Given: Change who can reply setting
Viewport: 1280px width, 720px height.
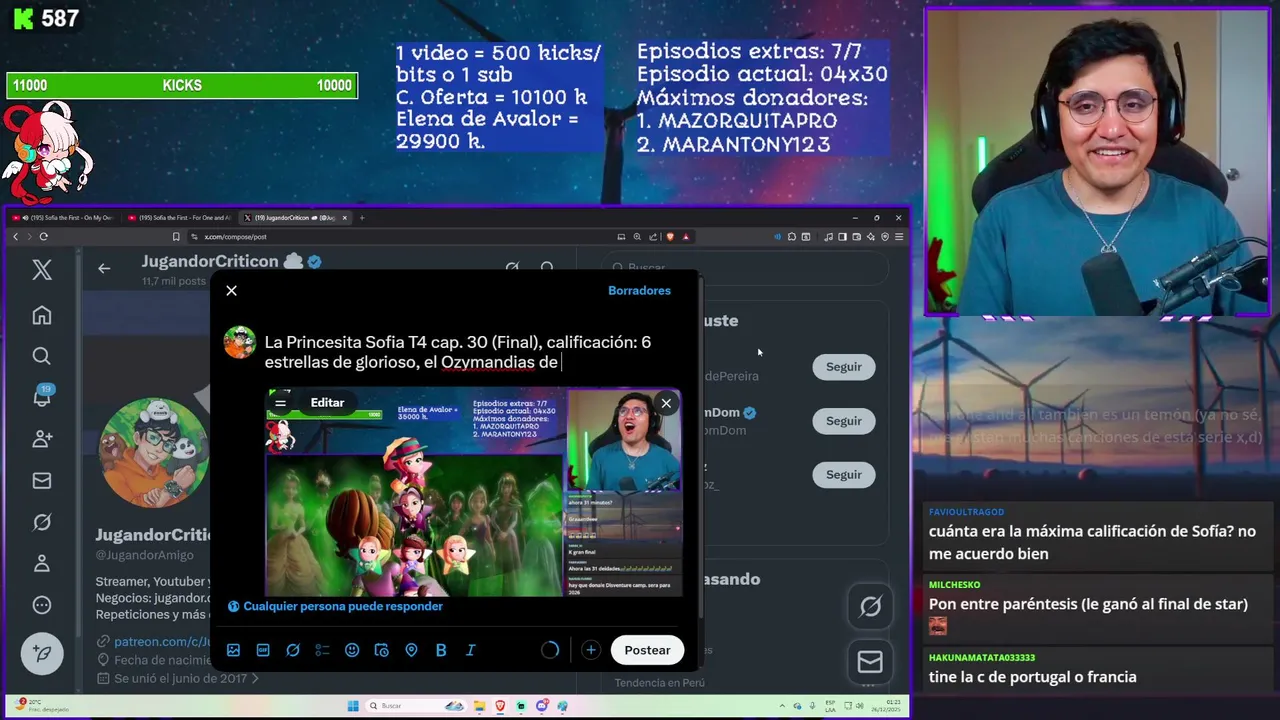Looking at the screenshot, I should tap(335, 606).
